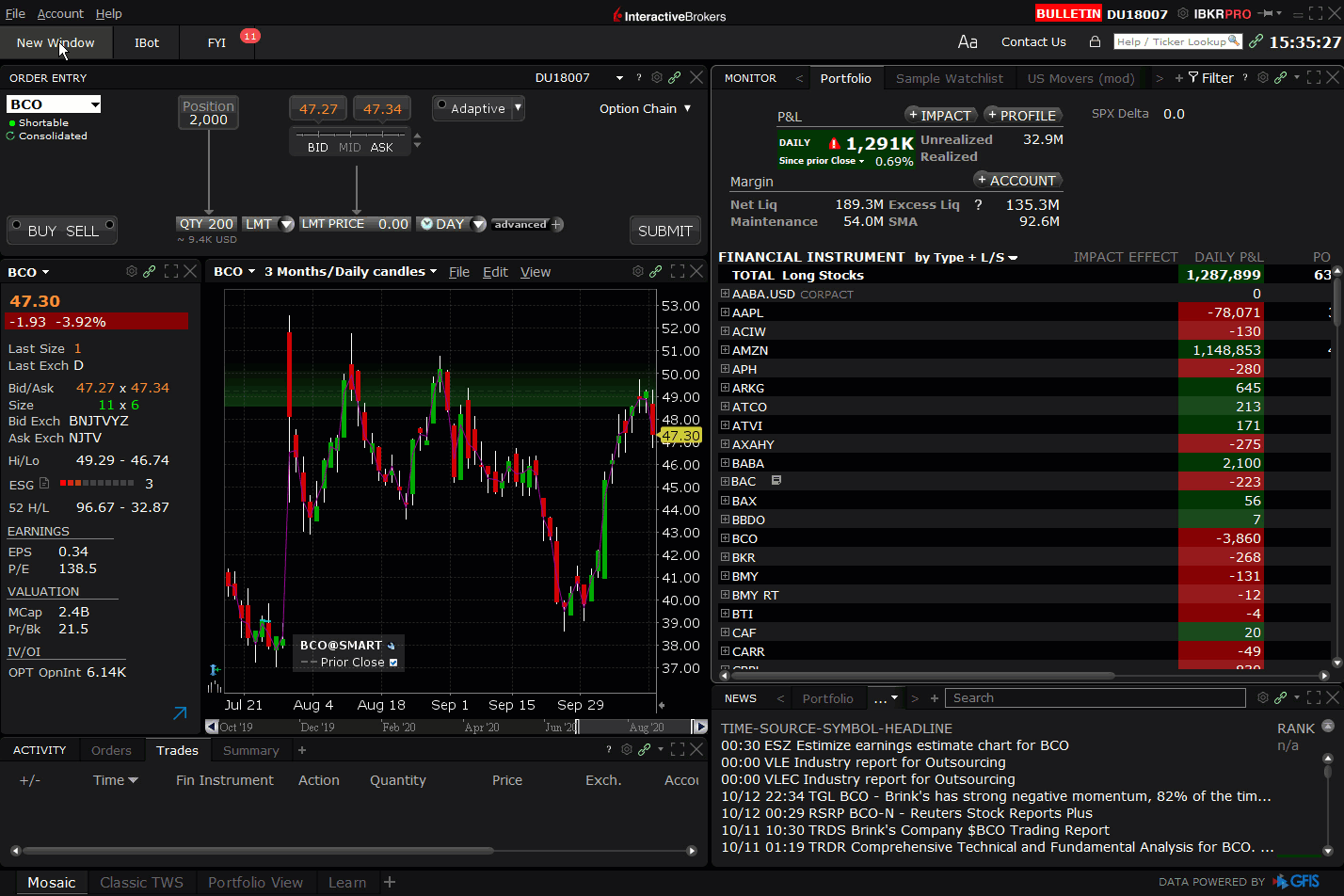Image resolution: width=1344 pixels, height=896 pixels.
Task: Toggle the Prior Close checkbox on chart
Action: (393, 663)
